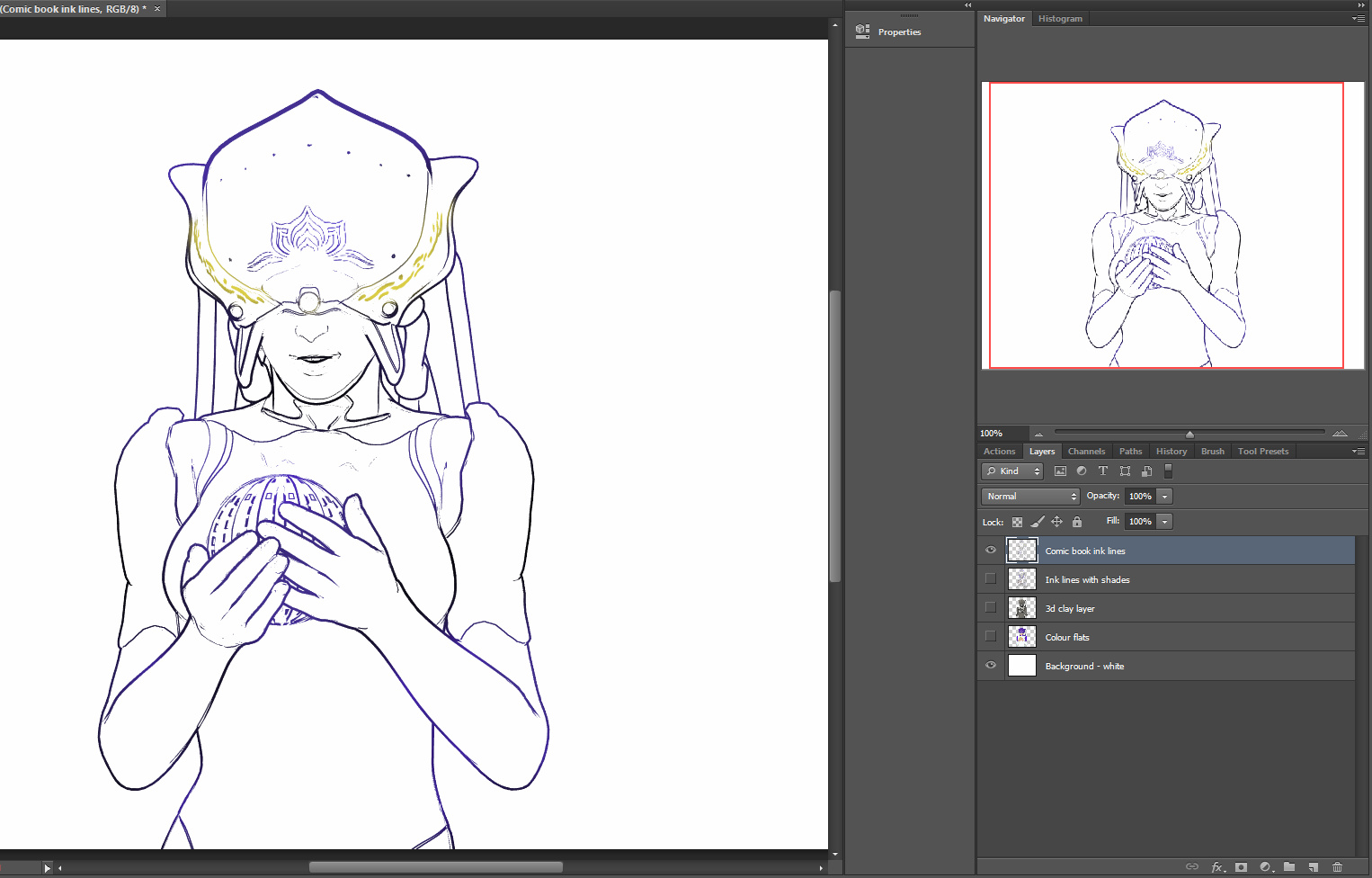The height and width of the screenshot is (878, 1372).
Task: Open the Normal blend mode dropdown
Action: tap(1030, 497)
